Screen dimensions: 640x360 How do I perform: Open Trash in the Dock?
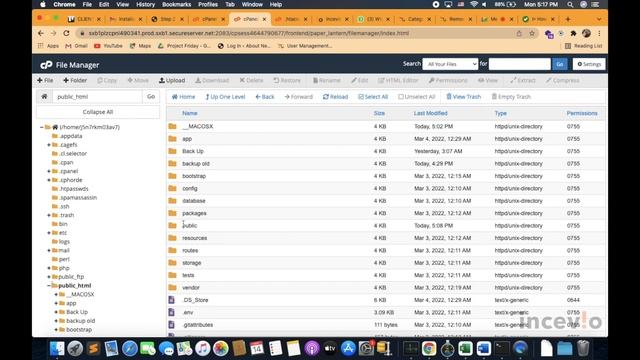coord(583,349)
